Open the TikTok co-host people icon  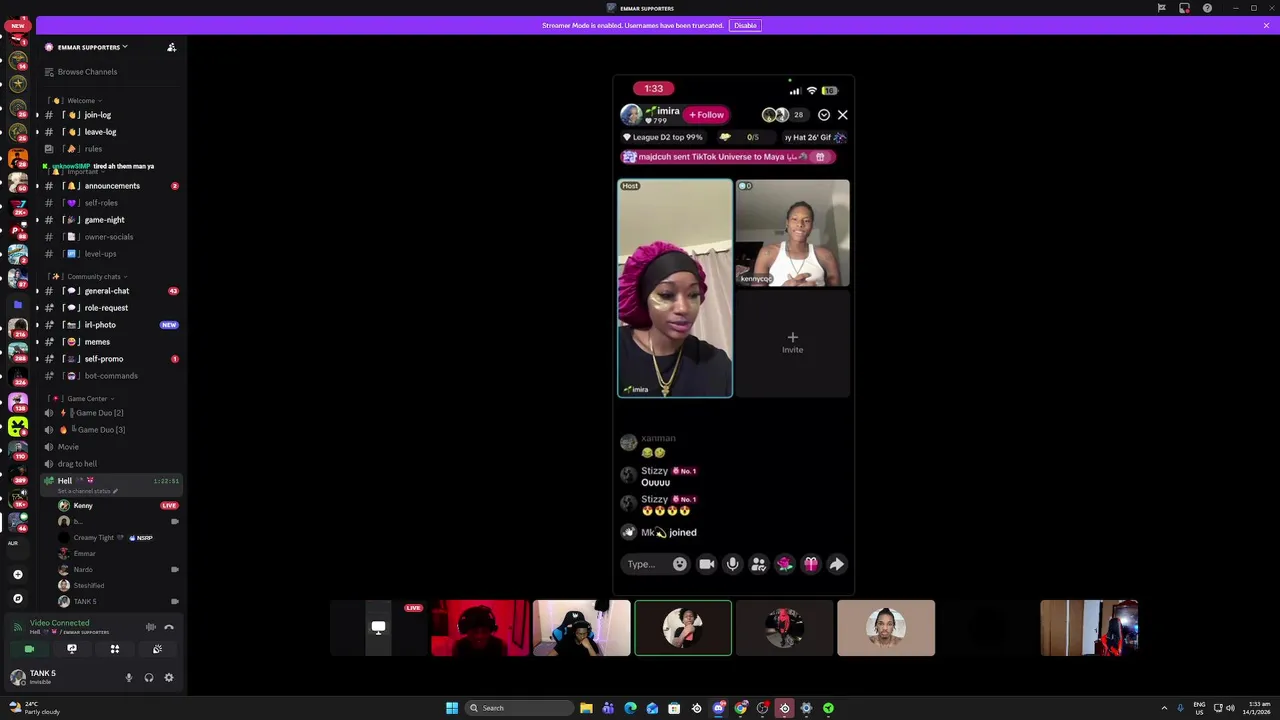pyautogui.click(x=759, y=564)
